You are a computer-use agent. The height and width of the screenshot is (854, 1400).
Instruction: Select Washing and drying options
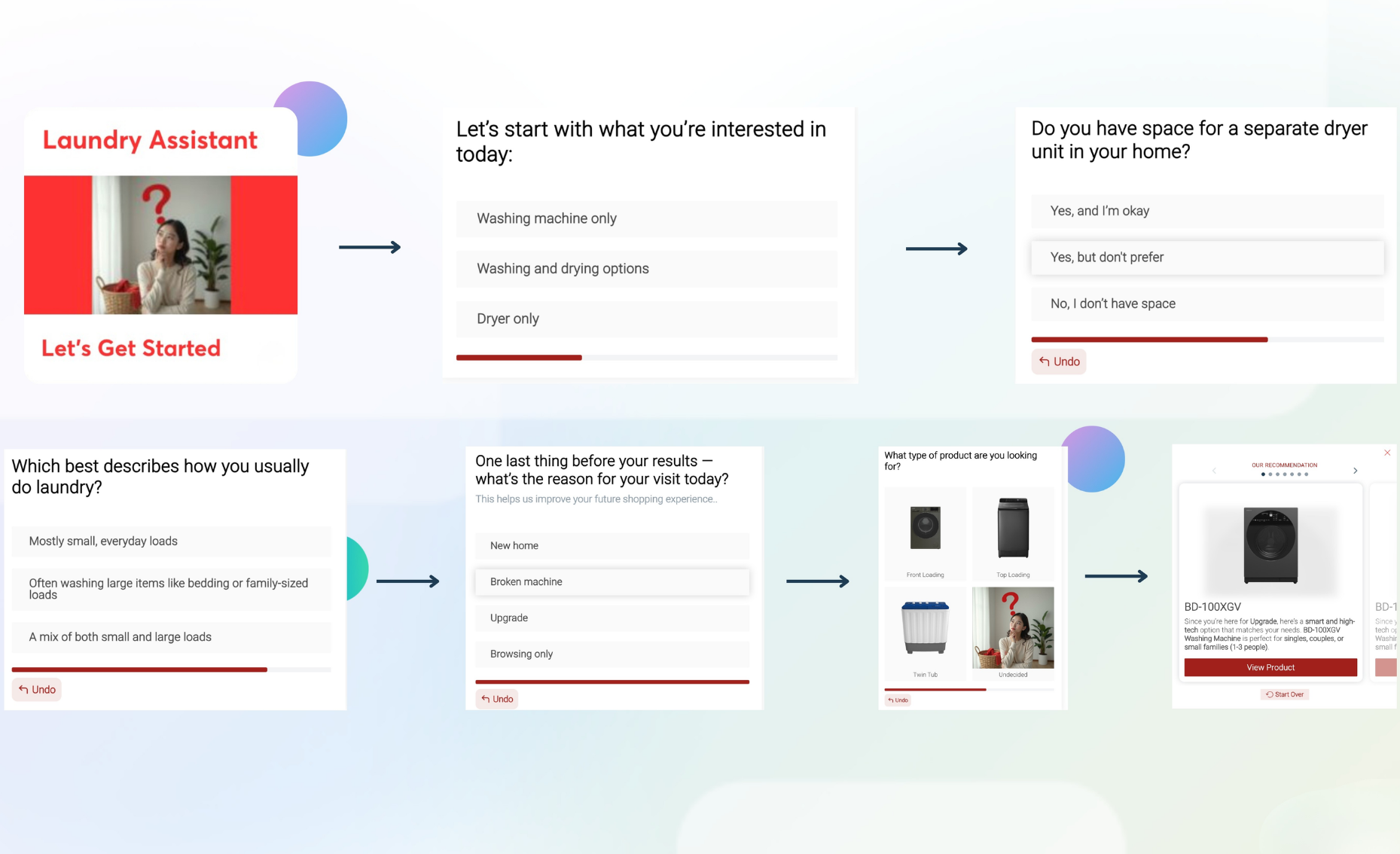tap(646, 269)
